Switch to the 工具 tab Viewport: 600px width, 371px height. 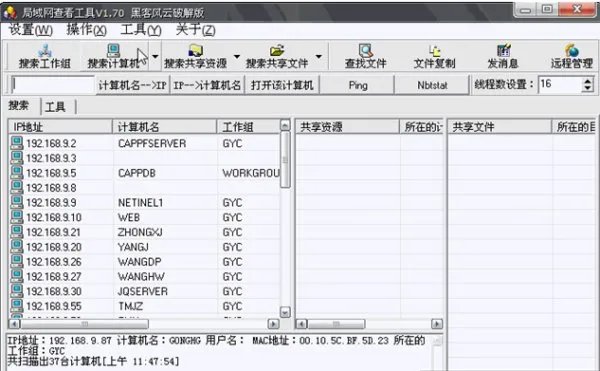pos(56,107)
